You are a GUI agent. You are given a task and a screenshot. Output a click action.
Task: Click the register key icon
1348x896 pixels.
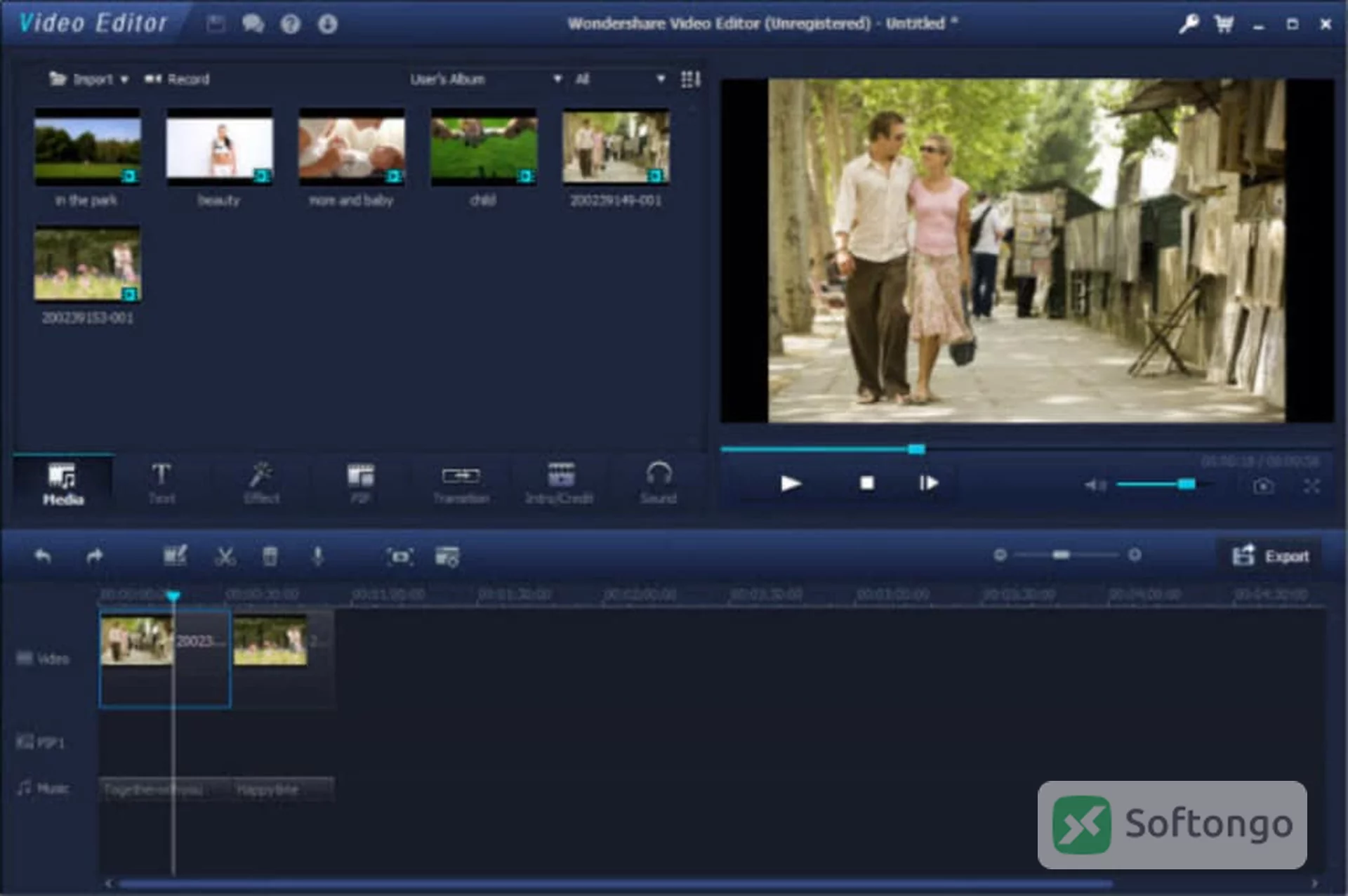[x=1188, y=24]
